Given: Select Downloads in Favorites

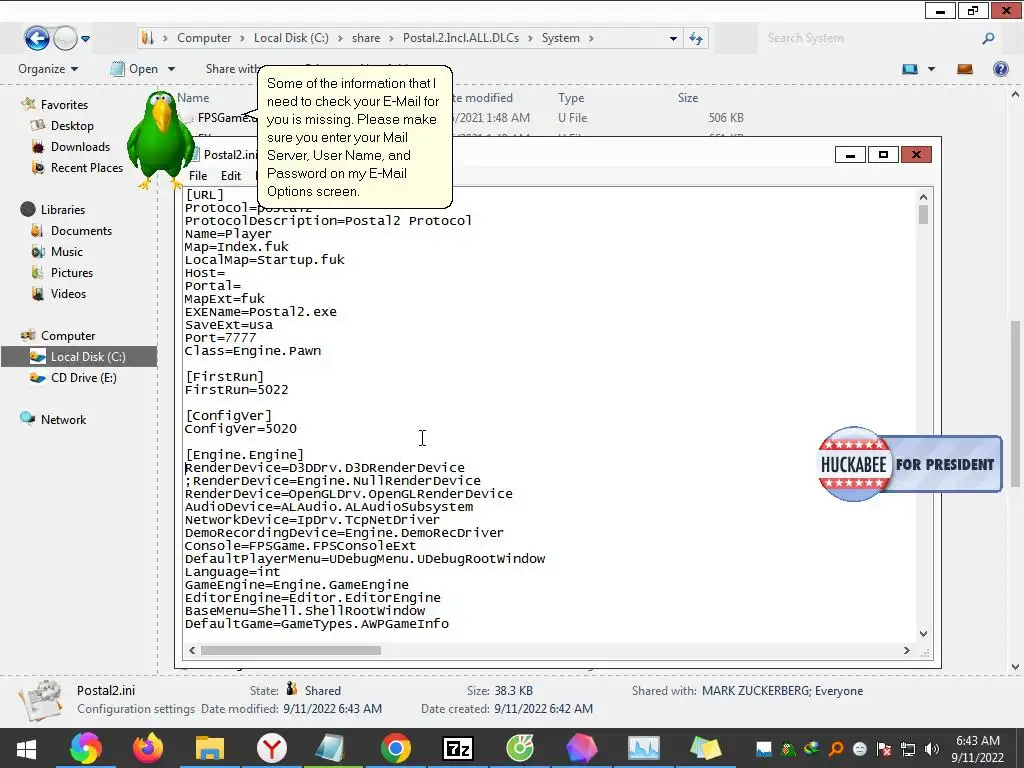Looking at the screenshot, I should coord(80,146).
